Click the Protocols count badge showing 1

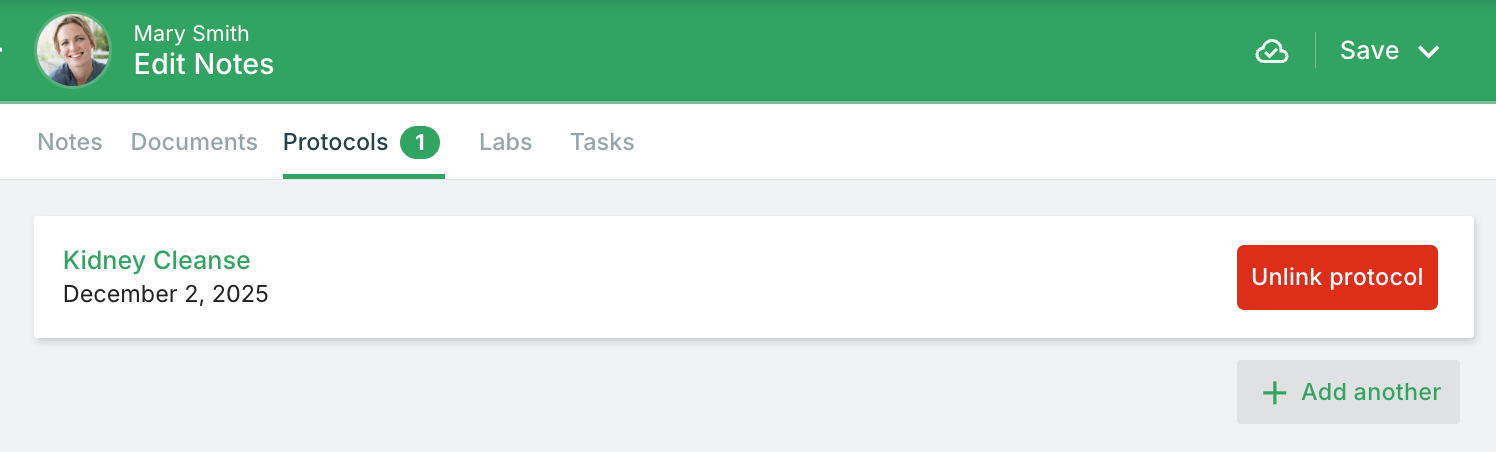[420, 143]
